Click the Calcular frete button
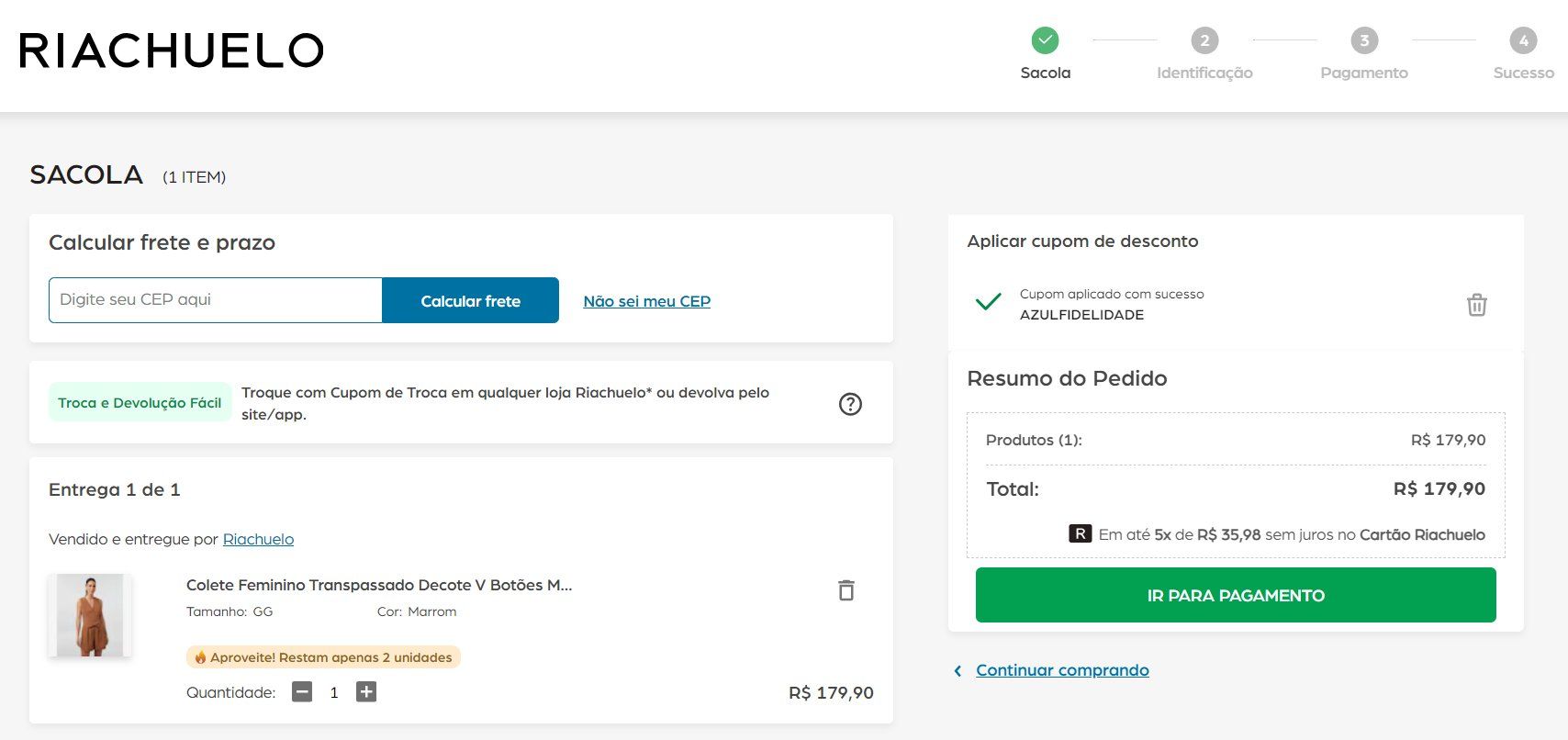1568x740 pixels. pyautogui.click(x=470, y=300)
